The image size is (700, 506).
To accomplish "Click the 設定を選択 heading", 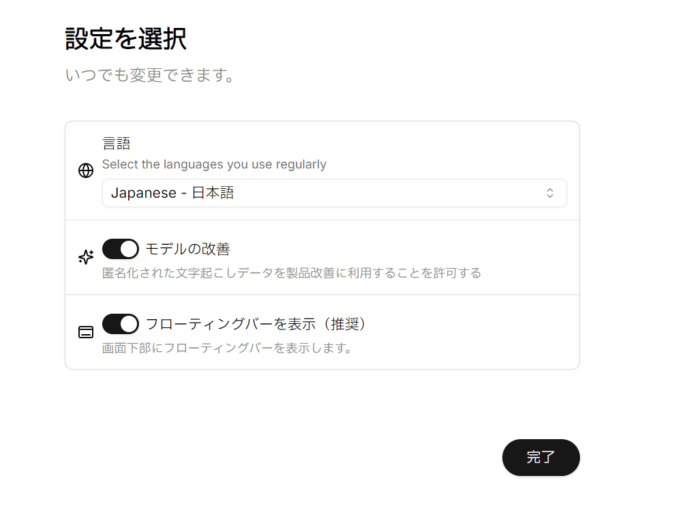I will (x=125, y=39).
